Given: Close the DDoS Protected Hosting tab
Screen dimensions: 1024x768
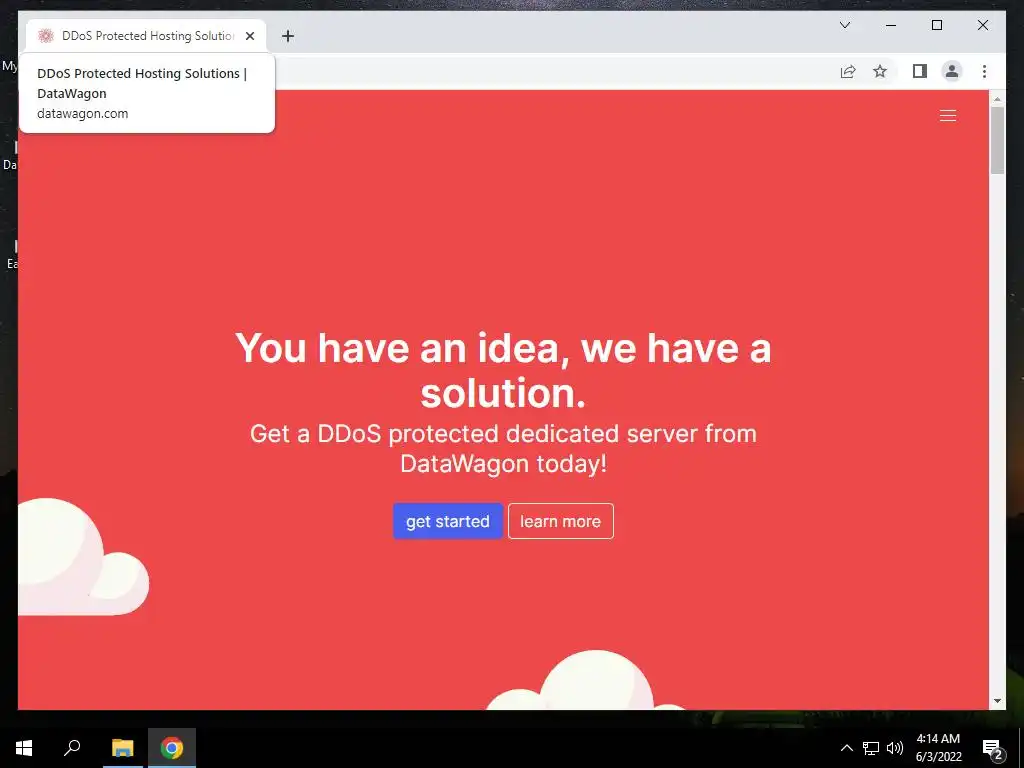Looking at the screenshot, I should [x=249, y=36].
